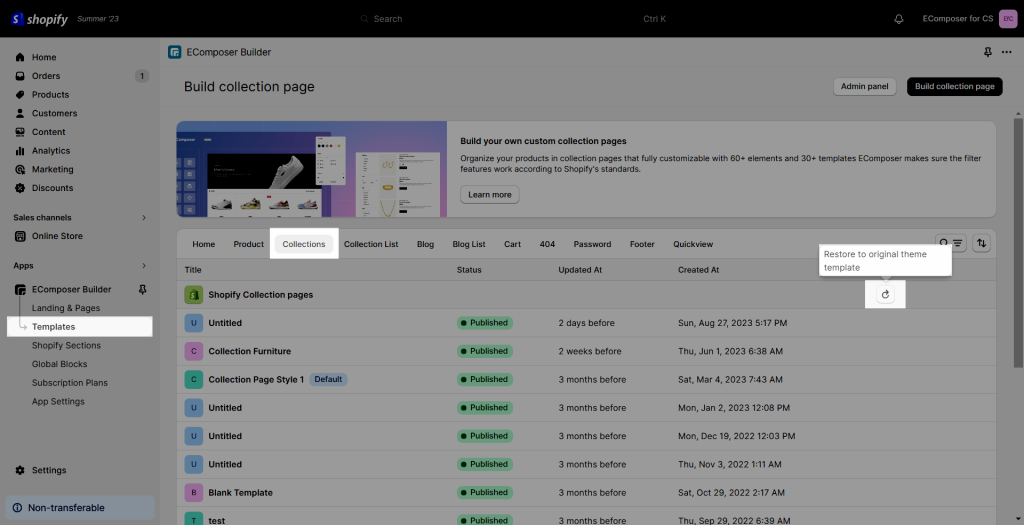Select the Quickview tab

coord(693,244)
